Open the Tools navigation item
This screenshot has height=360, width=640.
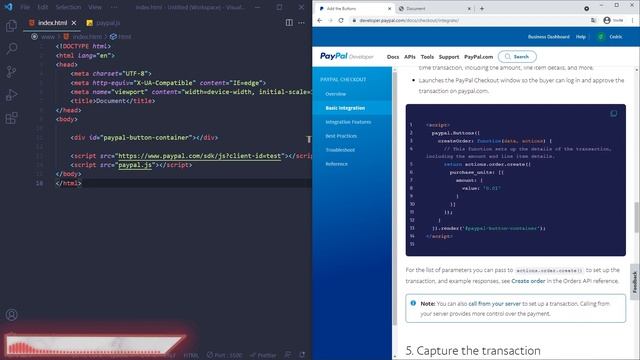(427, 57)
